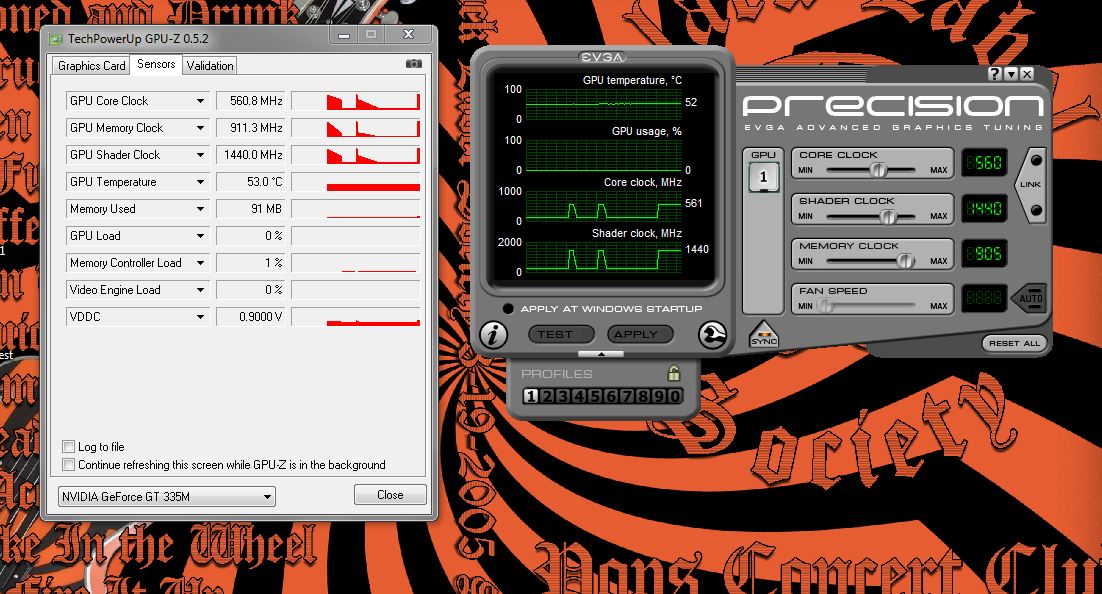
Task: Click the Memory Clock slider handle
Action: [906, 261]
